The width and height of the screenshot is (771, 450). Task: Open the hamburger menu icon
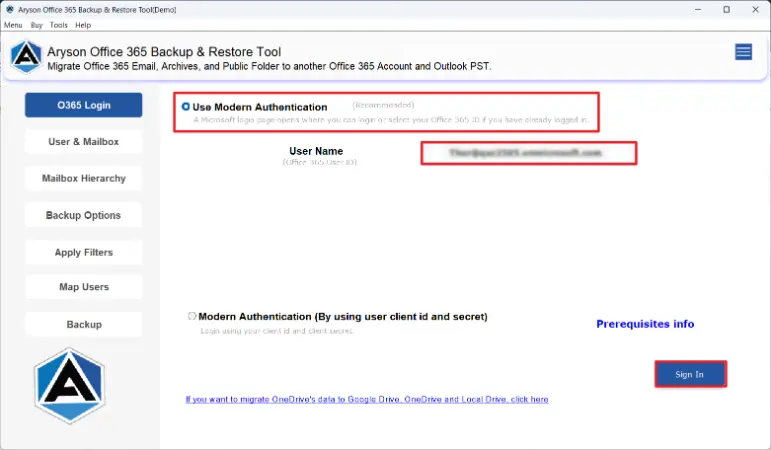(743, 52)
